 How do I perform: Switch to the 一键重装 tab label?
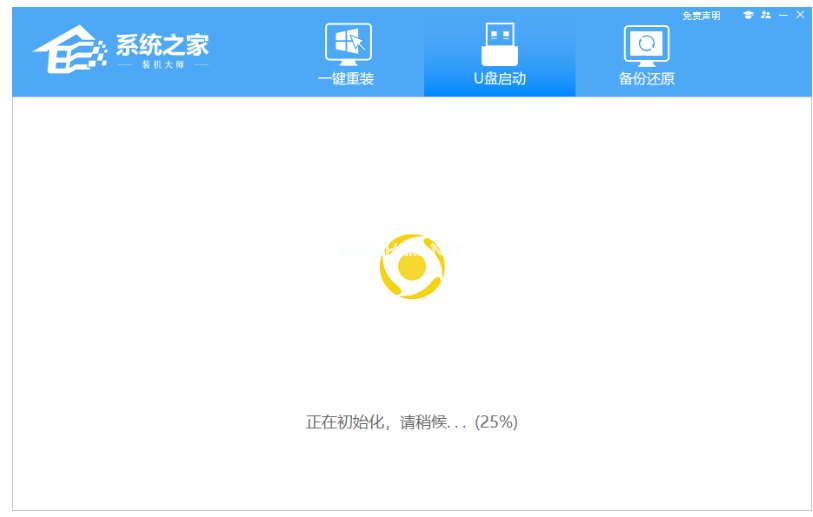[346, 79]
